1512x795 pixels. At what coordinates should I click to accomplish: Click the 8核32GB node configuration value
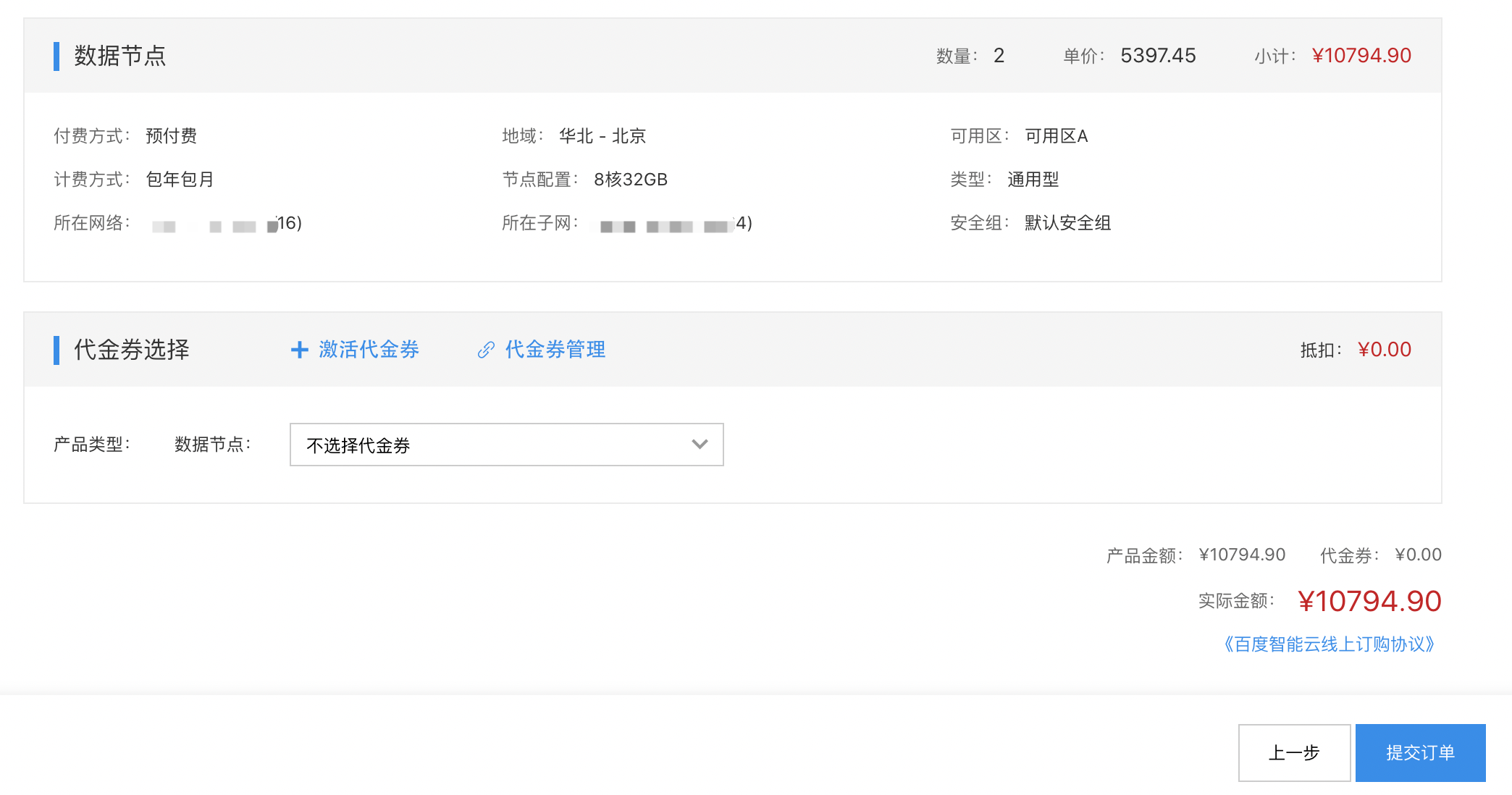631,180
